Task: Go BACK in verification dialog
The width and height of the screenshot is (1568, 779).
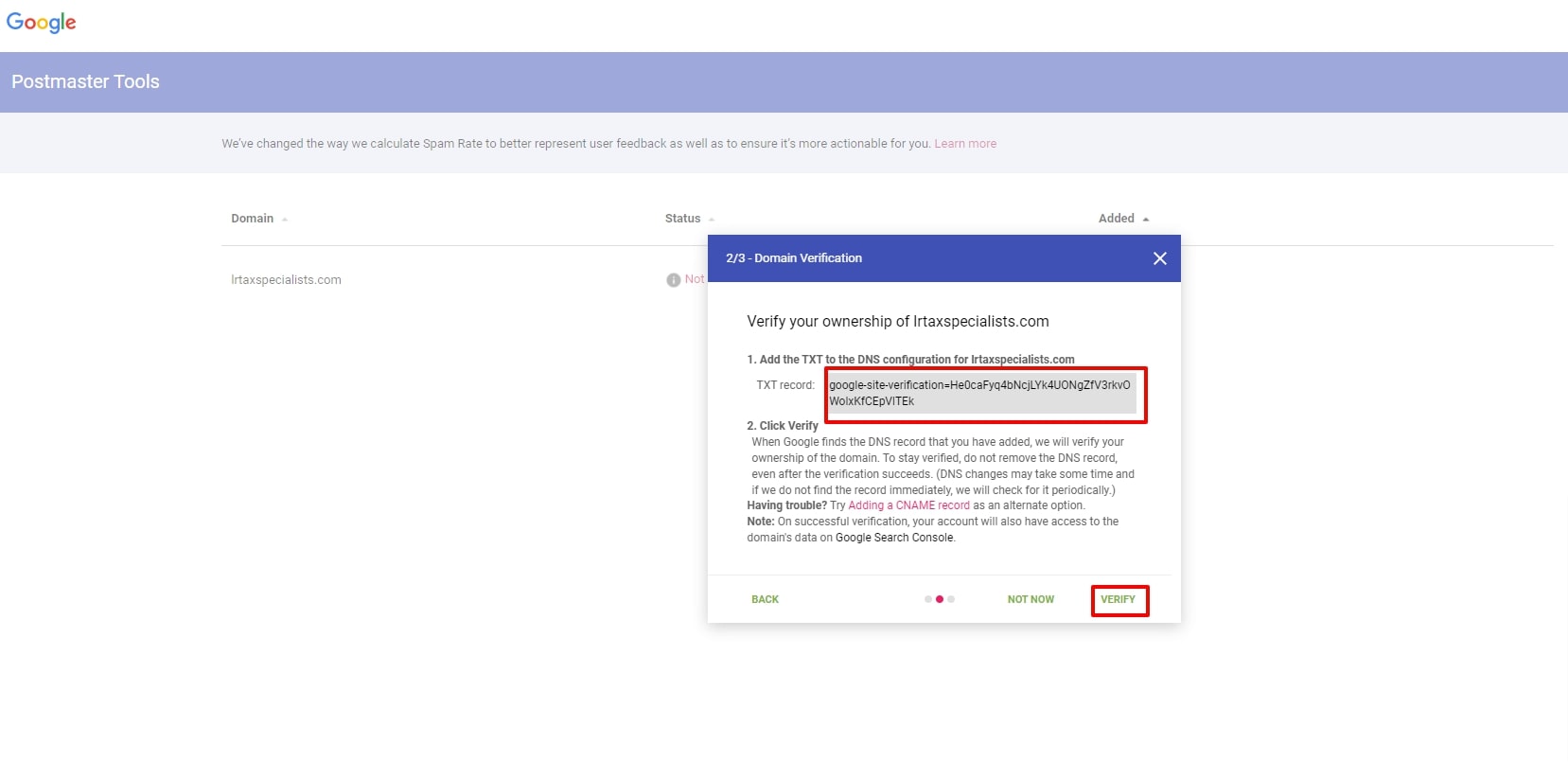Action: click(765, 600)
